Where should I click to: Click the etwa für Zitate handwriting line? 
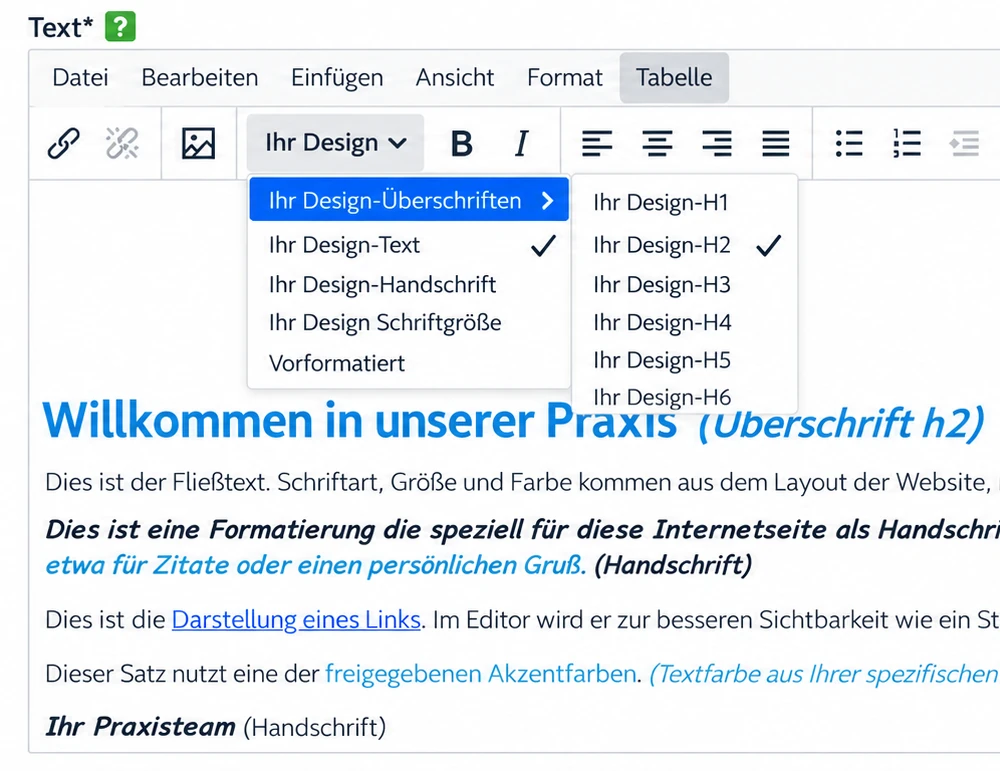point(316,565)
